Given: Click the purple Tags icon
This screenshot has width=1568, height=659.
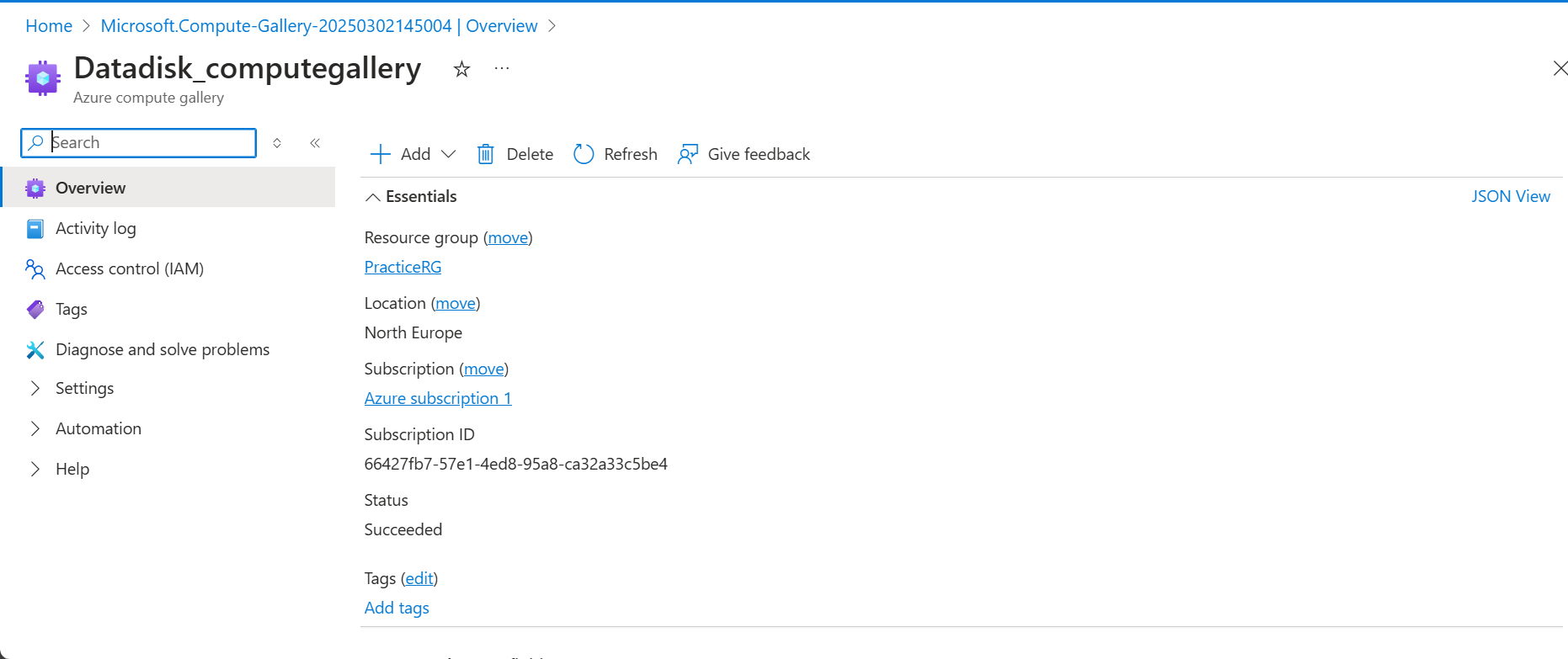Looking at the screenshot, I should (35, 310).
